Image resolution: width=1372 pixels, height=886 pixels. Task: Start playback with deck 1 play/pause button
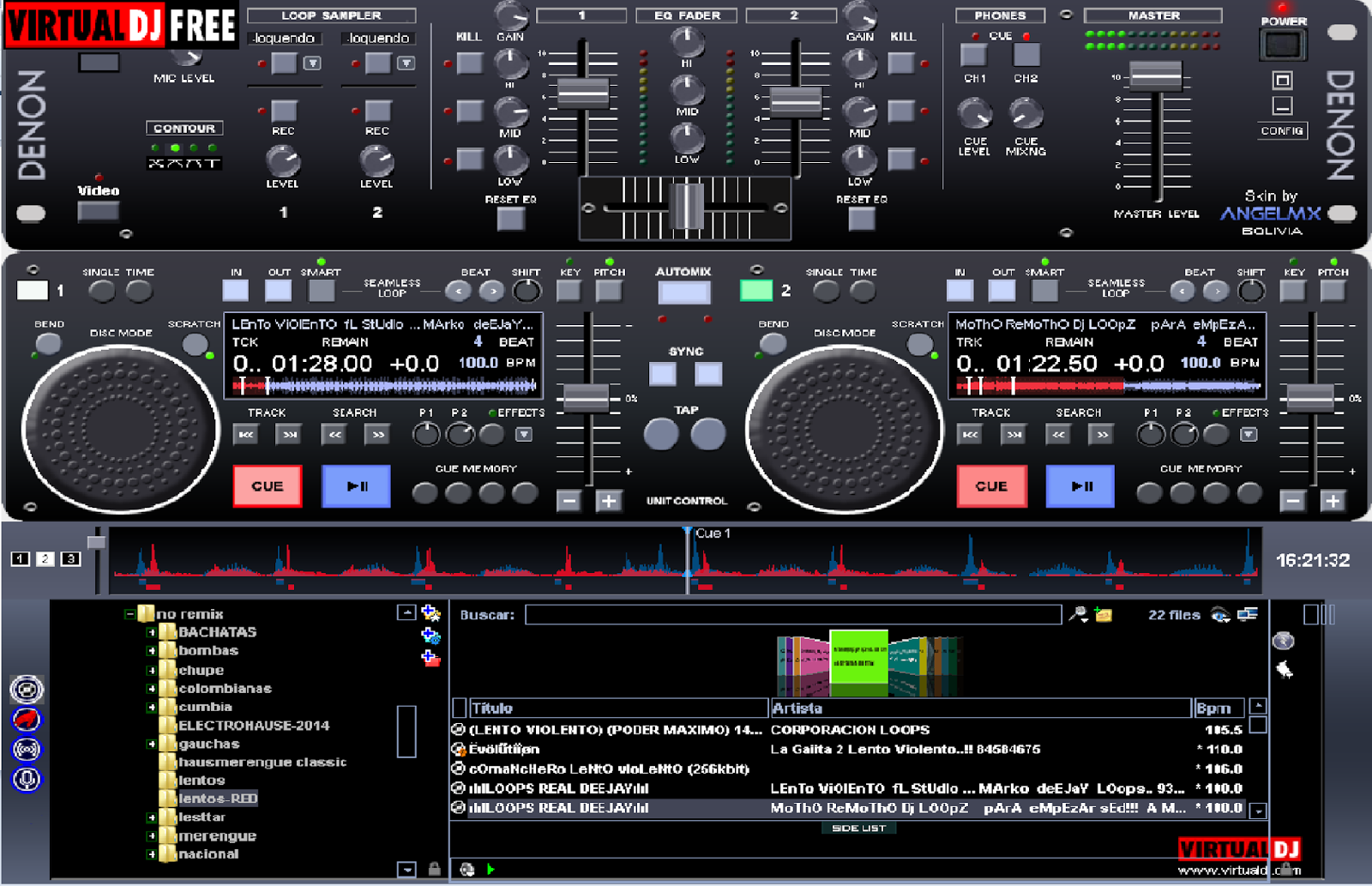[356, 486]
